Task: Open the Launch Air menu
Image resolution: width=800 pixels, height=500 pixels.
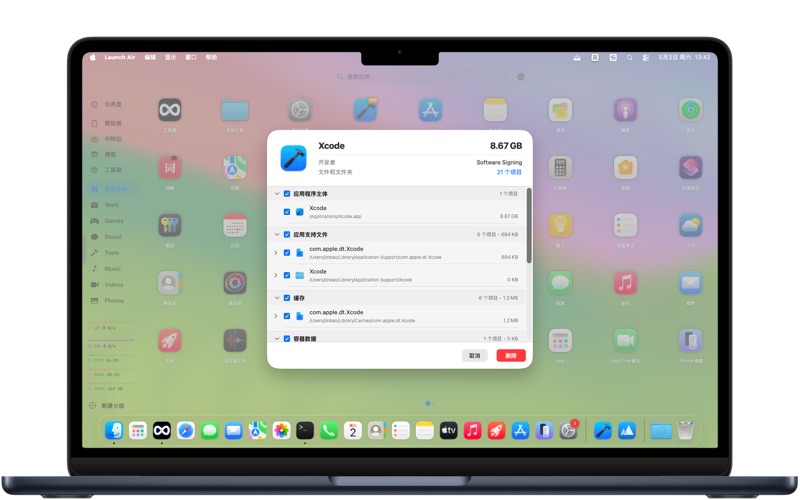Action: (x=120, y=57)
